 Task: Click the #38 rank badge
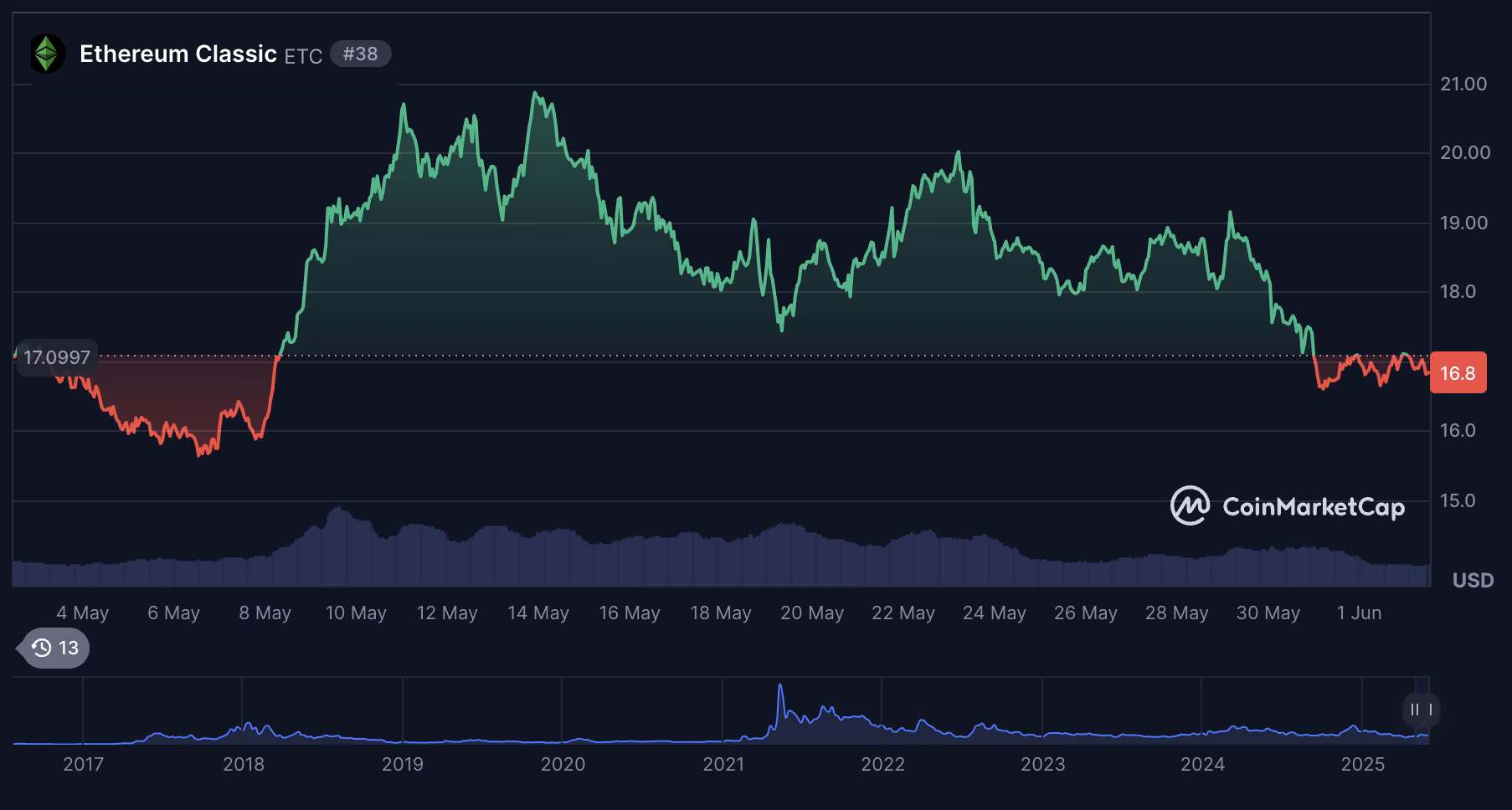tap(360, 54)
